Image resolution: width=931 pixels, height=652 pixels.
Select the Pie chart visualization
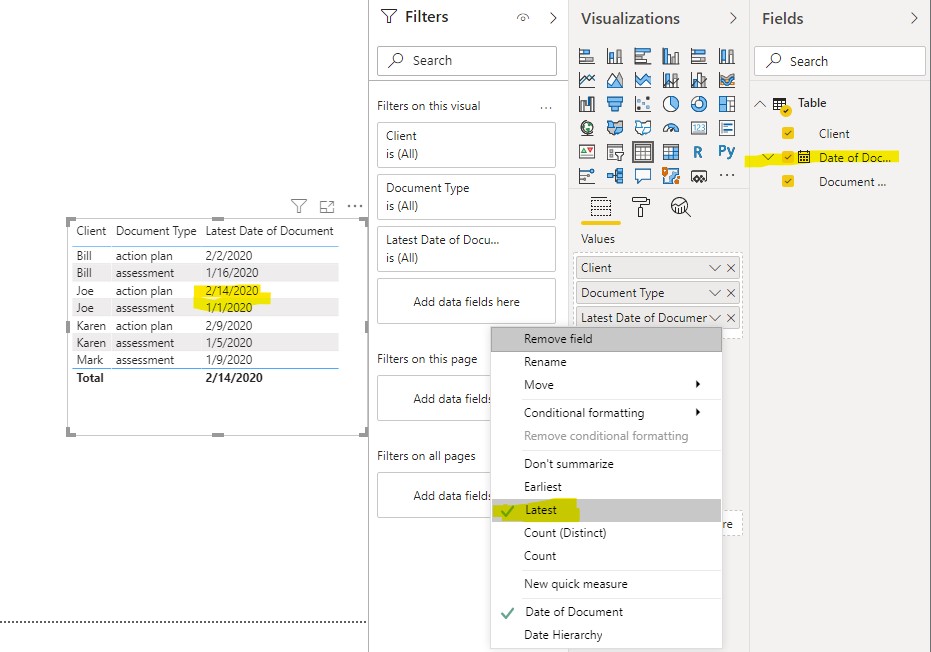[x=670, y=104]
